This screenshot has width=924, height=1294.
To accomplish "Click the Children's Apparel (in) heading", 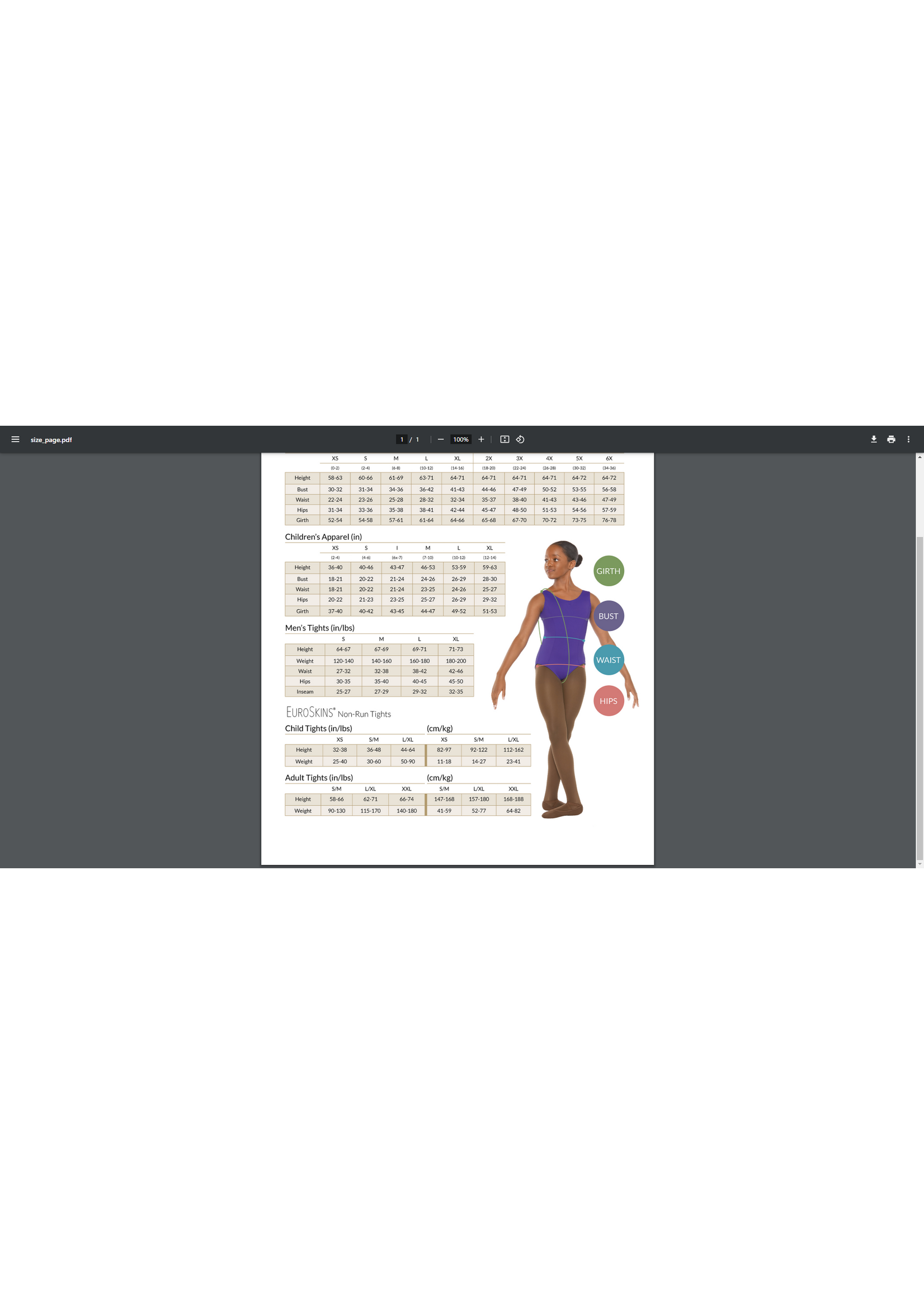I will (x=323, y=537).
